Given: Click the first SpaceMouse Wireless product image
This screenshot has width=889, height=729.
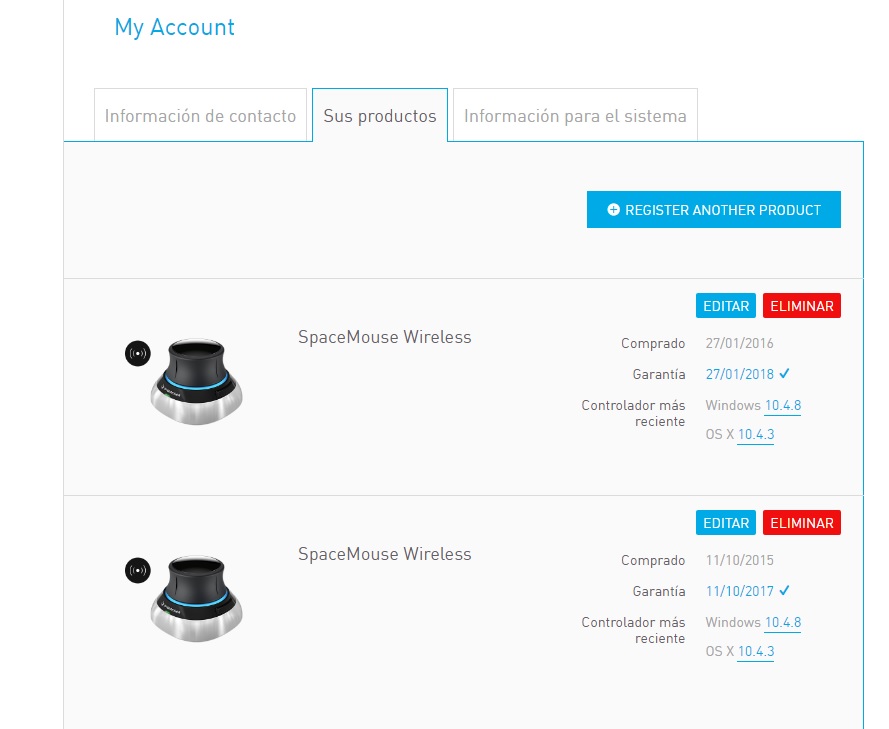Looking at the screenshot, I should (x=200, y=378).
